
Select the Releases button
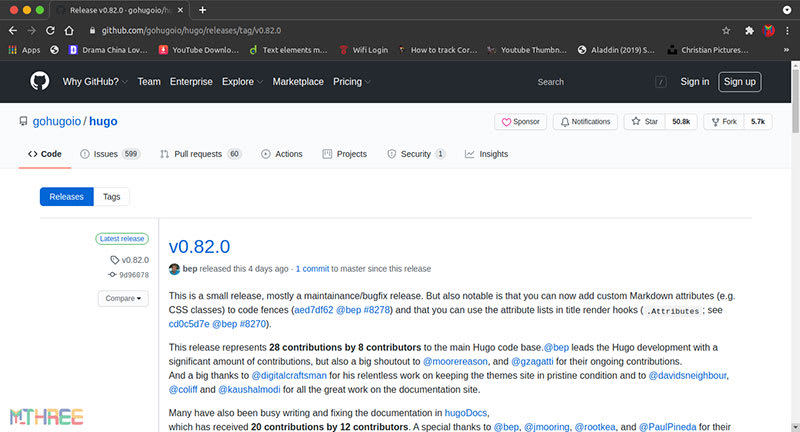[66, 197]
